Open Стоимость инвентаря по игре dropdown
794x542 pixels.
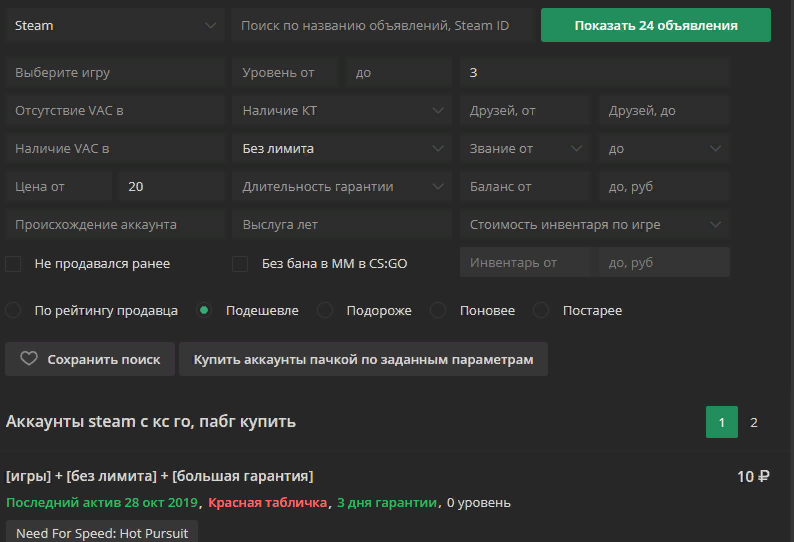tap(594, 224)
